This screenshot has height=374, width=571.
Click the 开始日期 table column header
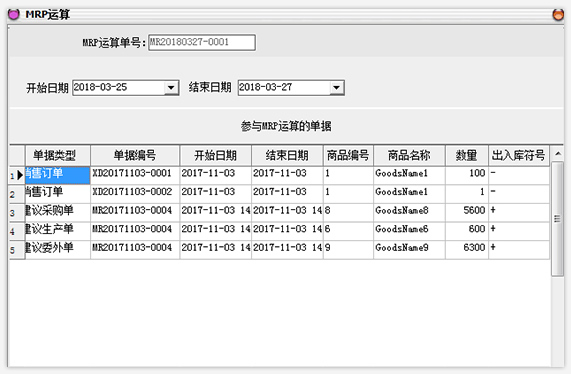(x=215, y=155)
